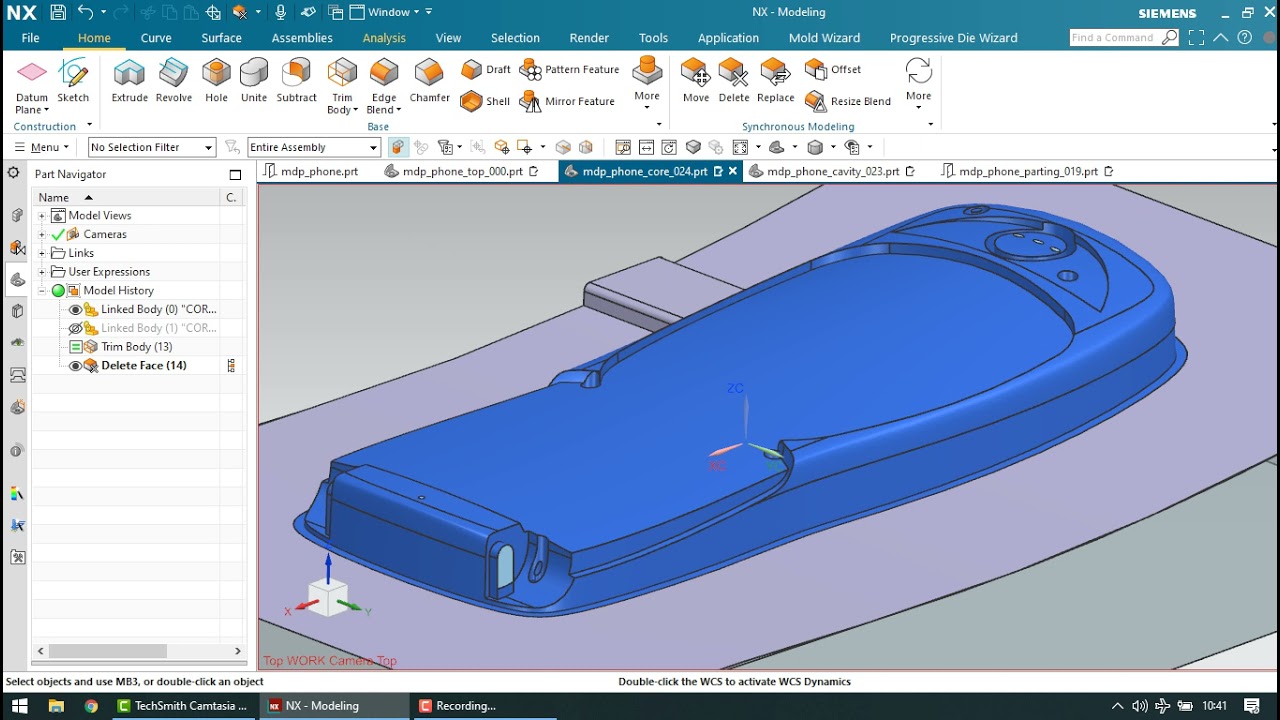Show hidden Linked Body (1)
Screen dimensions: 1280x720
click(75, 328)
